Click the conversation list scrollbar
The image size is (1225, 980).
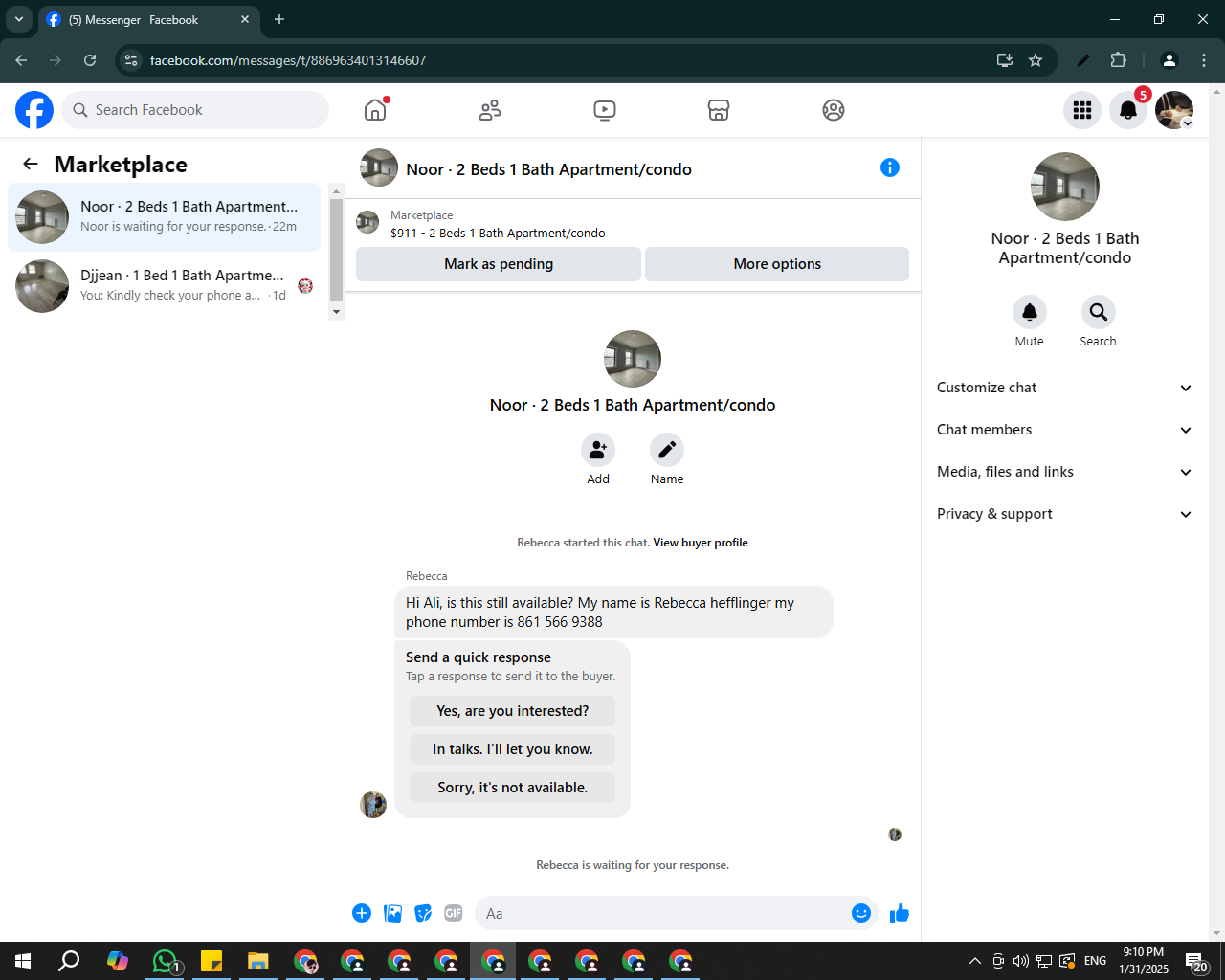pyautogui.click(x=336, y=249)
